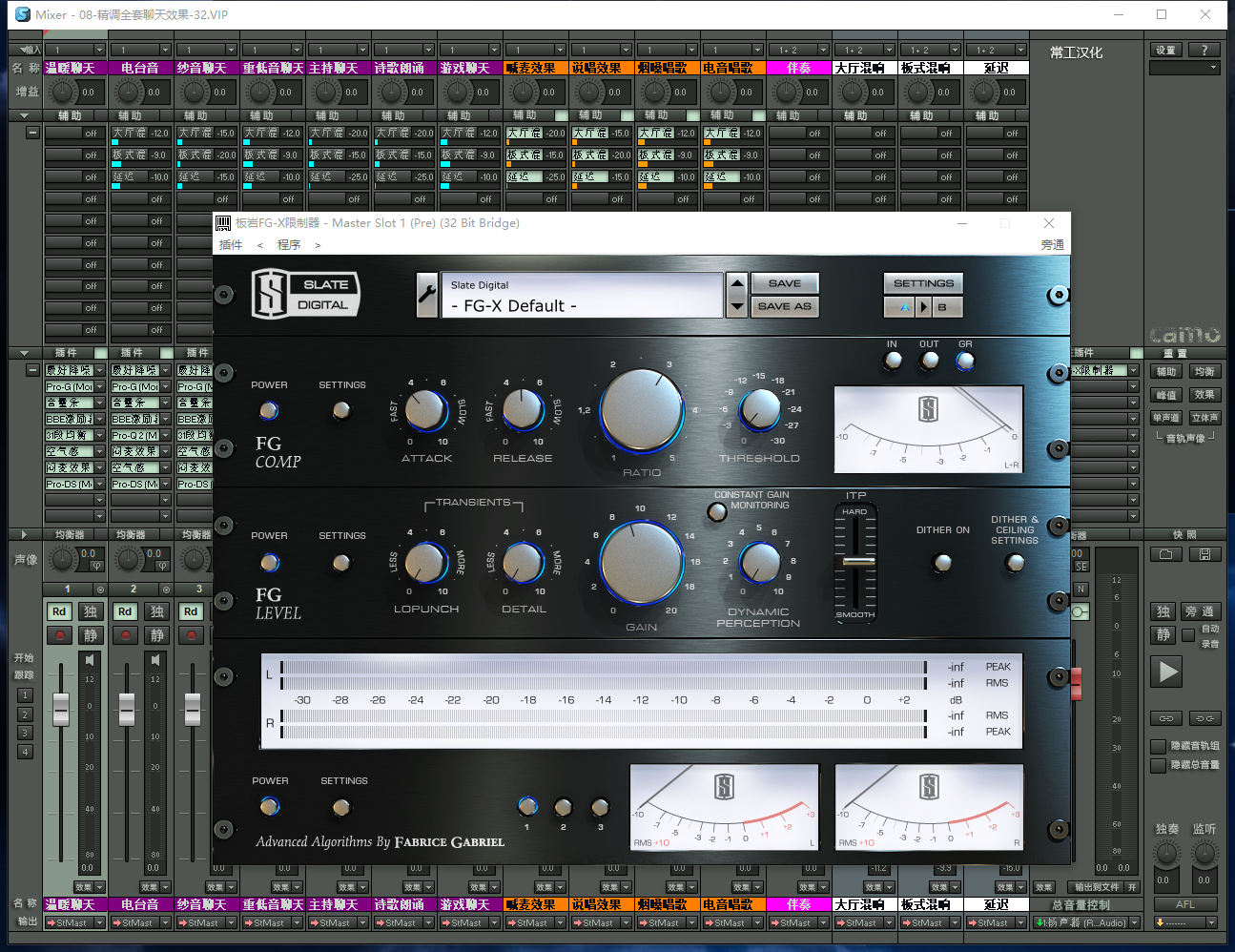Image resolution: width=1235 pixels, height=952 pixels.
Task: Click the DETAIL knob
Action: [523, 563]
